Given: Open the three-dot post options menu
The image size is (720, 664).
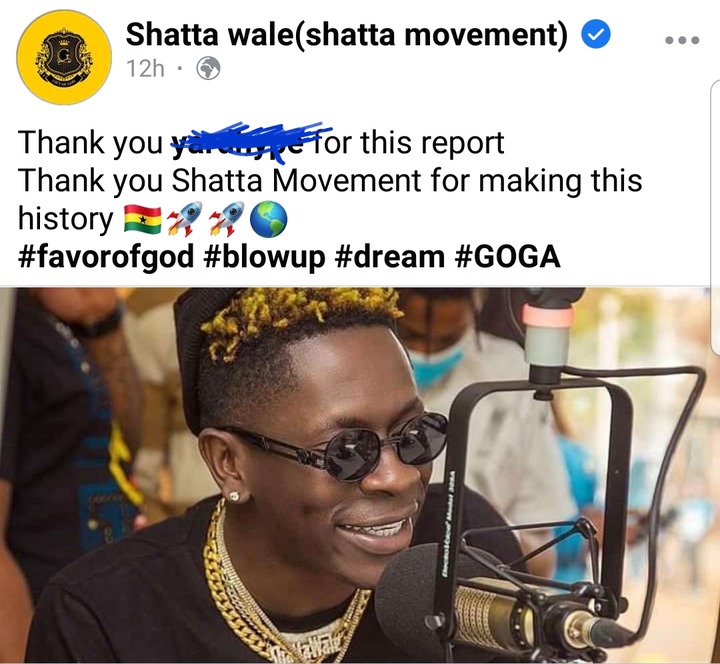Looking at the screenshot, I should [682, 40].
